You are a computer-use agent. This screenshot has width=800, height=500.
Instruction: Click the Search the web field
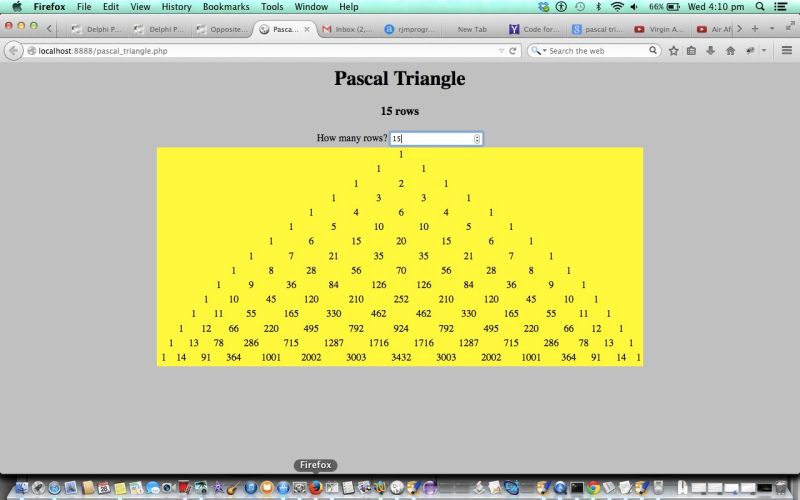594,51
